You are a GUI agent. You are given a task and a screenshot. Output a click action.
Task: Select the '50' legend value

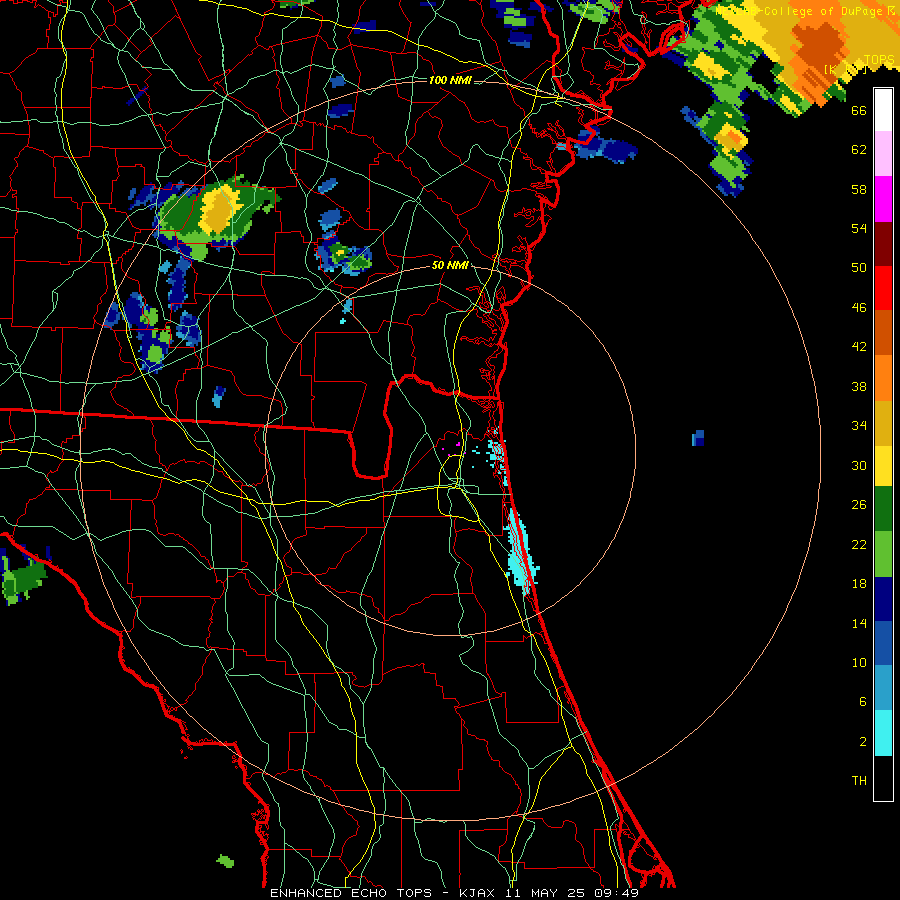point(859,268)
